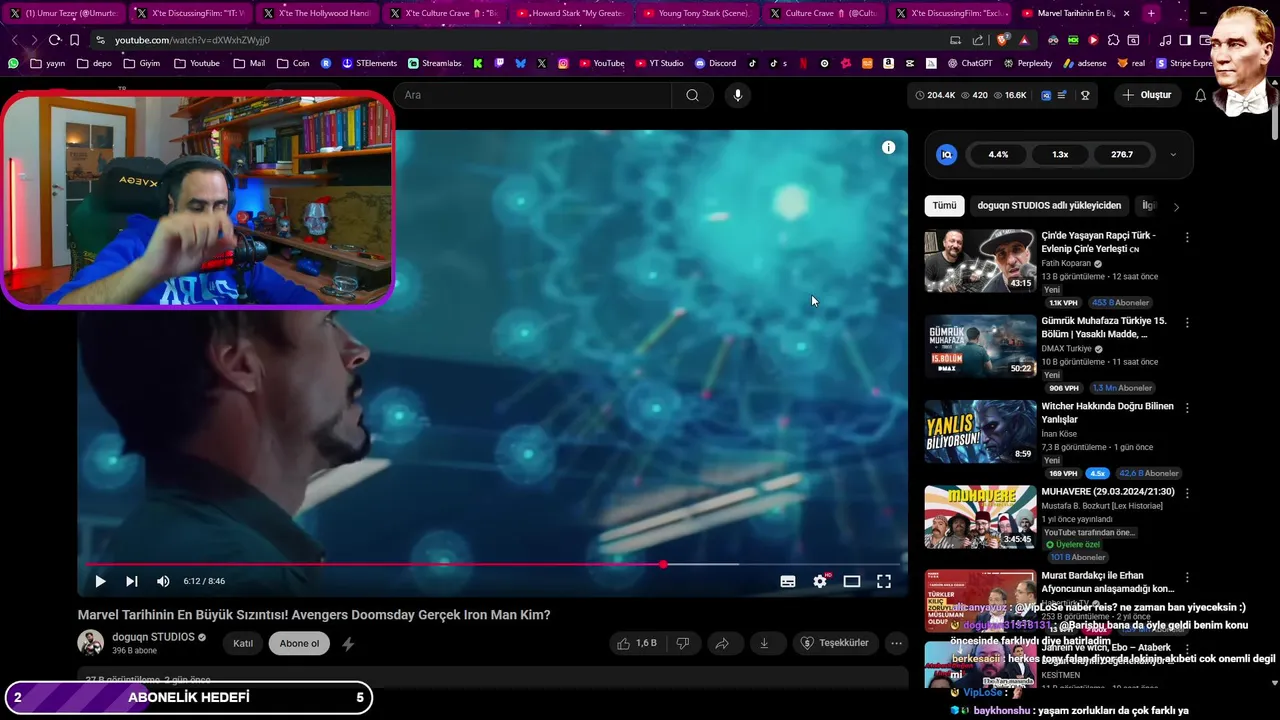The width and height of the screenshot is (1280, 720).
Task: Open a new browser tab
Action: point(1151,13)
